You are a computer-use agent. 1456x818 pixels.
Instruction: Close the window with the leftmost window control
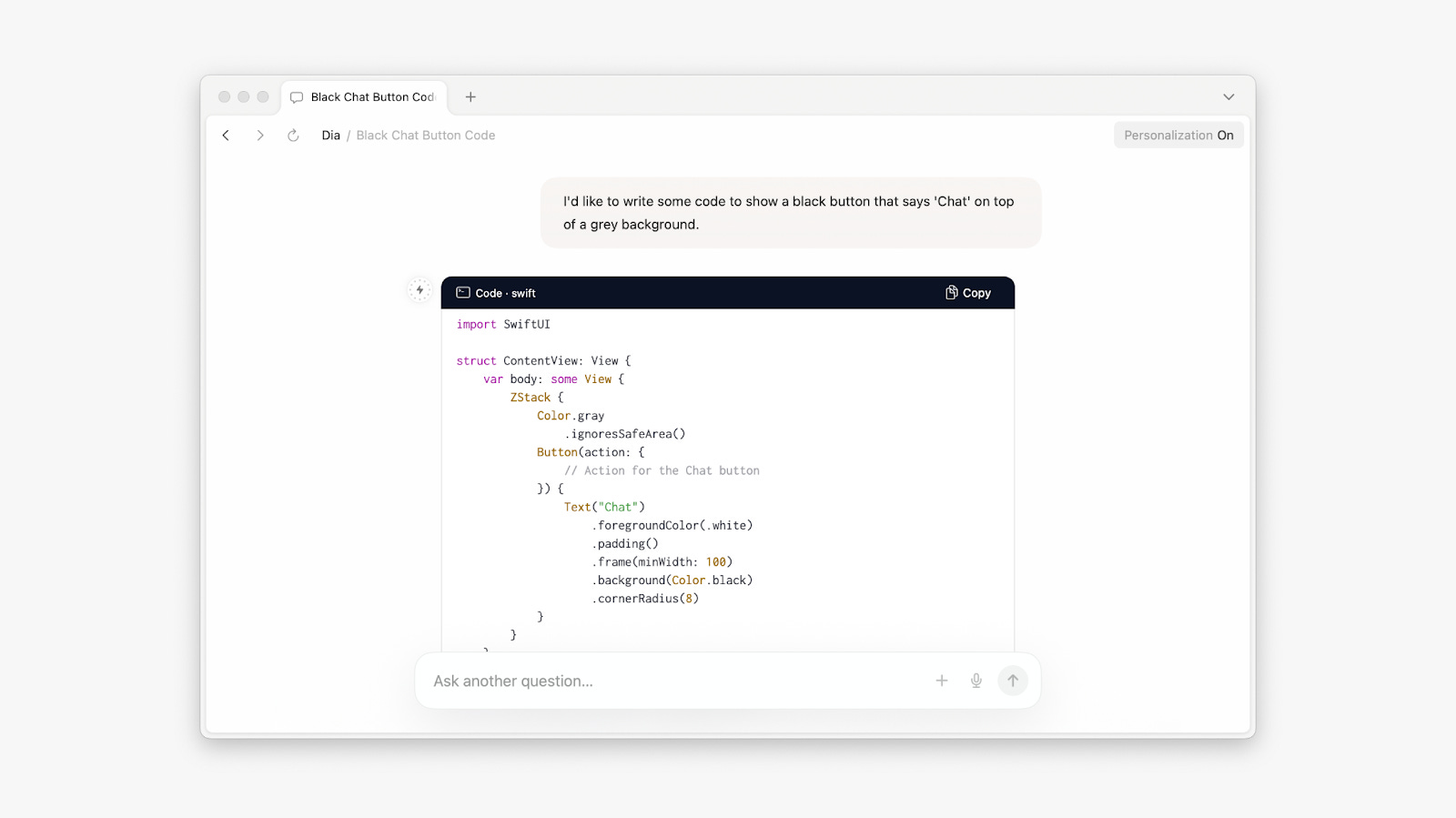coord(224,97)
